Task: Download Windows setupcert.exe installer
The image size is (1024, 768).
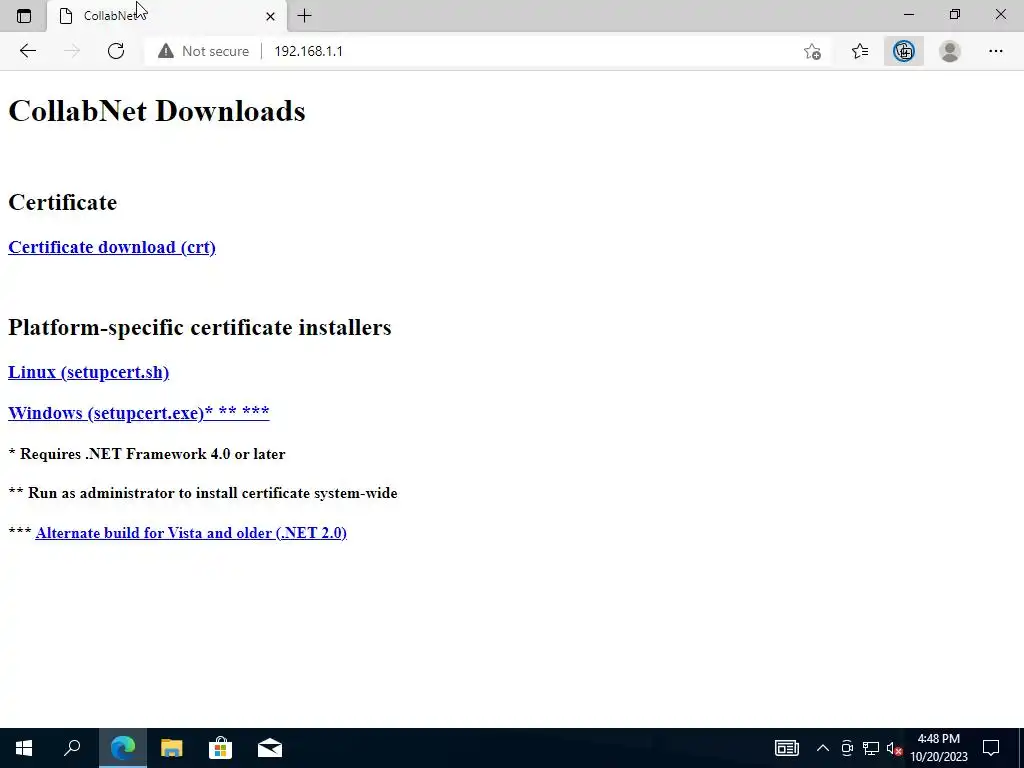Action: click(x=138, y=413)
